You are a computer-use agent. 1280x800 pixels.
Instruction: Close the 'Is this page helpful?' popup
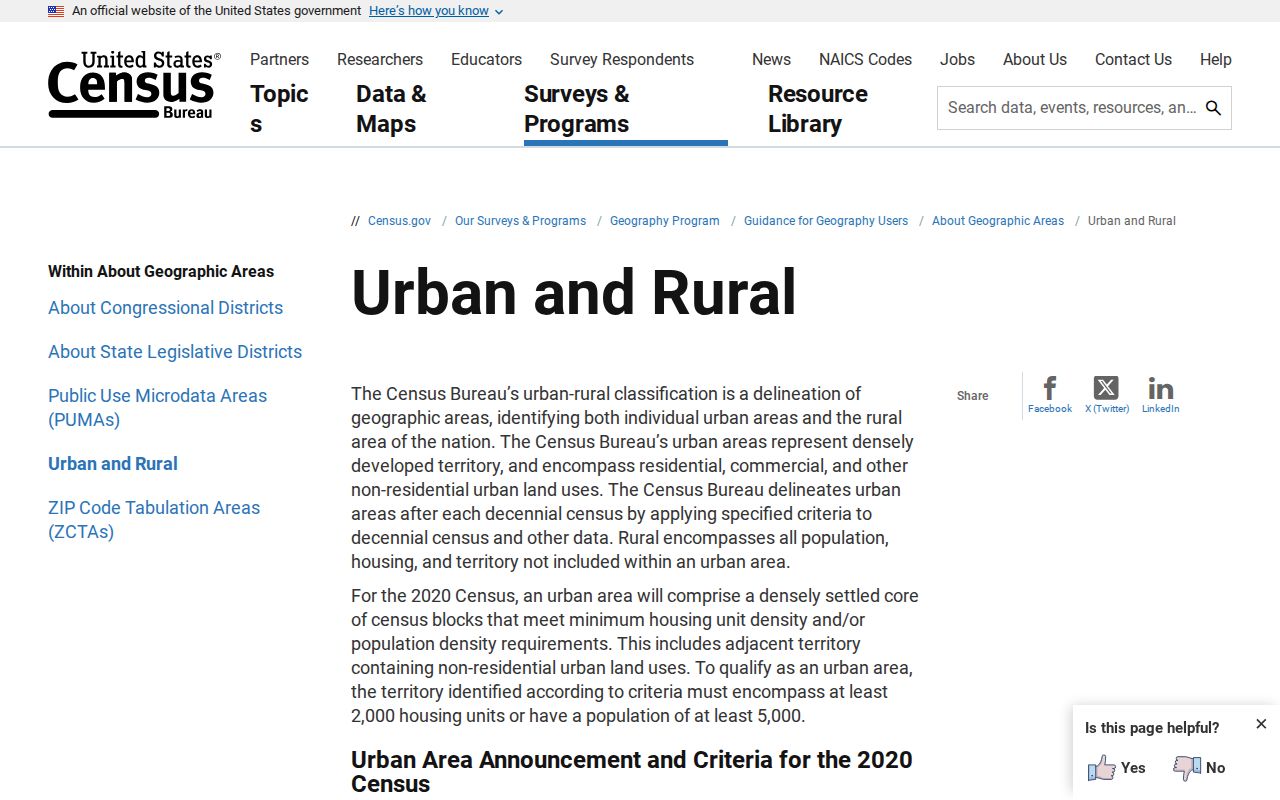[1261, 724]
